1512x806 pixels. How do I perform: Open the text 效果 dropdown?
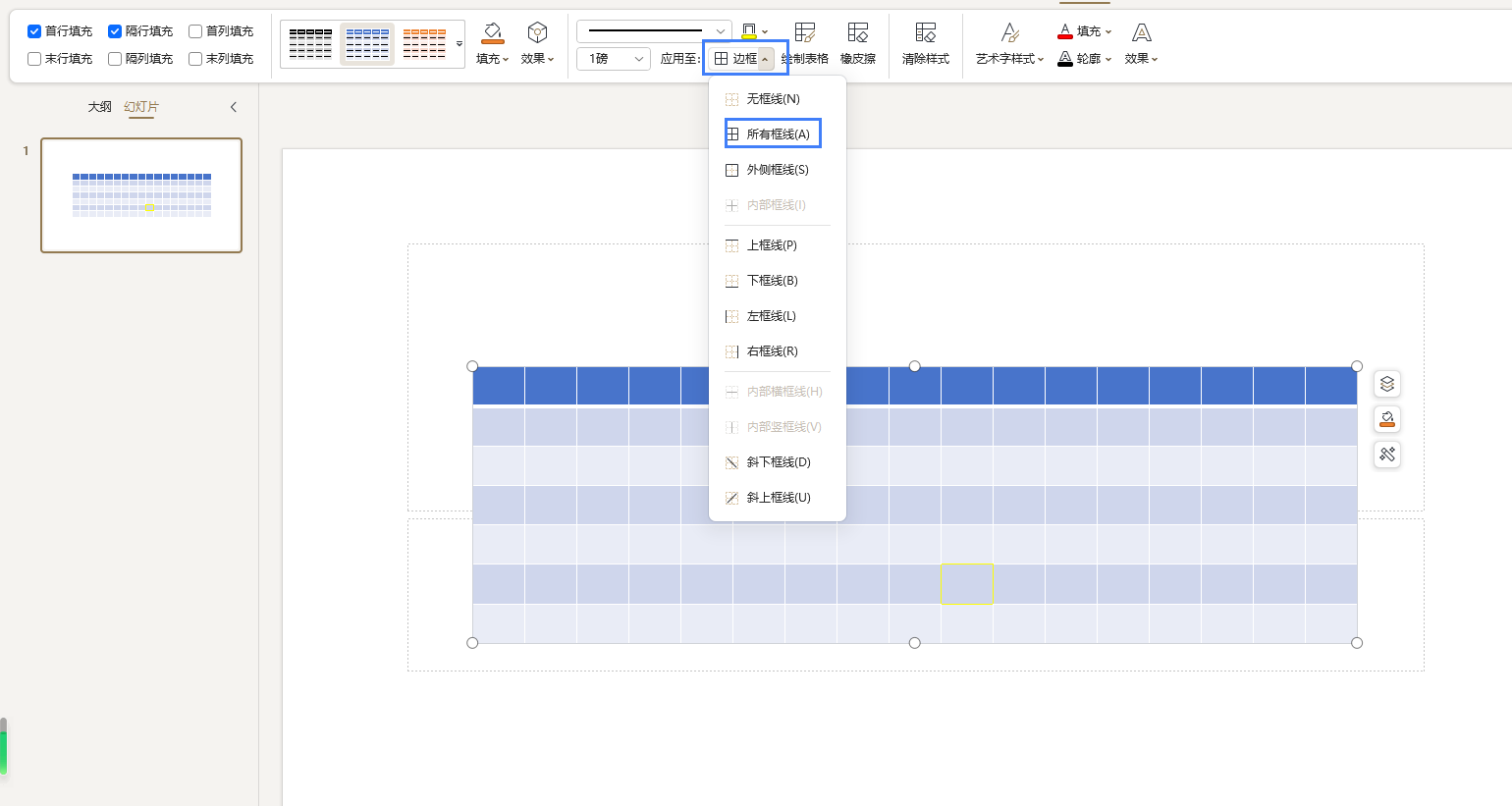click(1141, 59)
